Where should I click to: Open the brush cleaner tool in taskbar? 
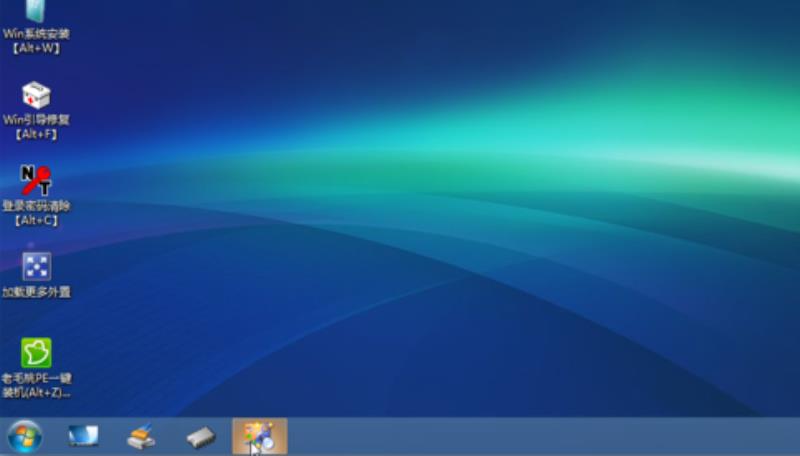click(x=141, y=437)
